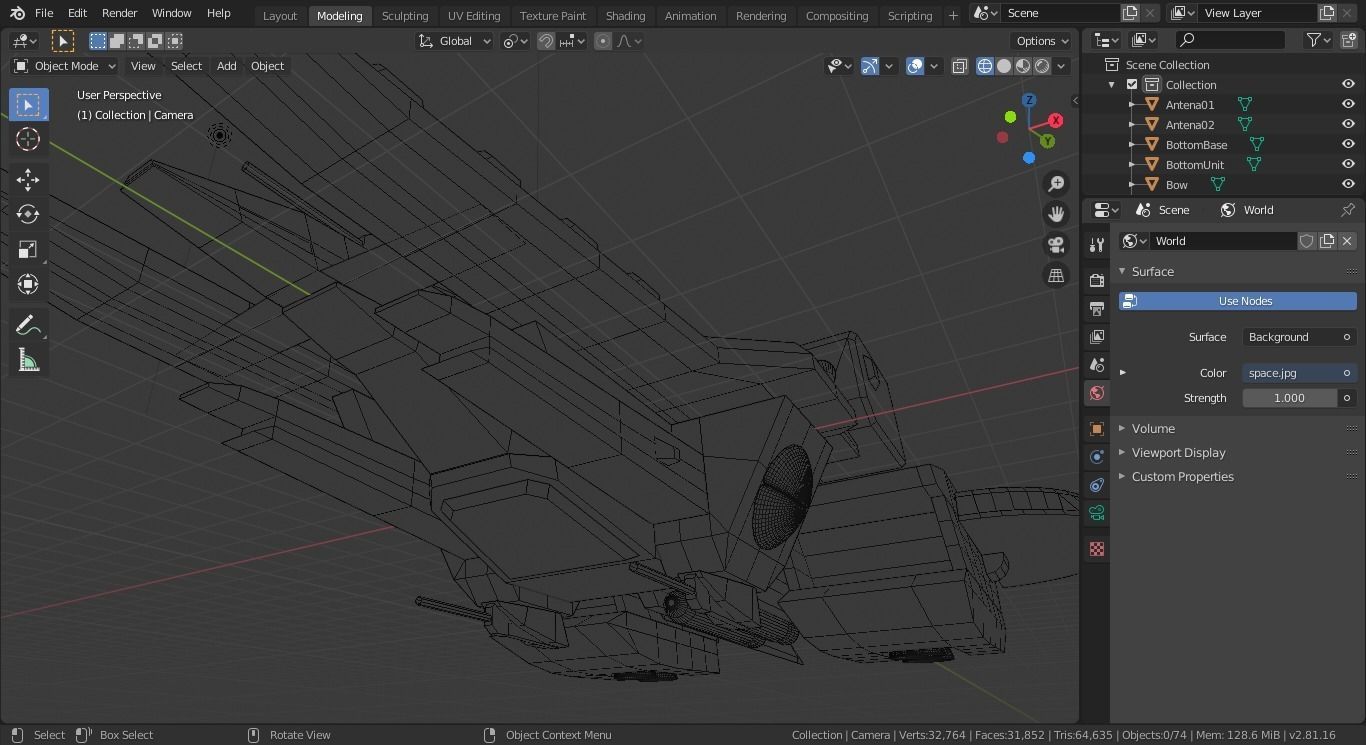Viewport: 1366px width, 745px height.
Task: Switch perspective/orthographic grid icon
Action: (1056, 276)
